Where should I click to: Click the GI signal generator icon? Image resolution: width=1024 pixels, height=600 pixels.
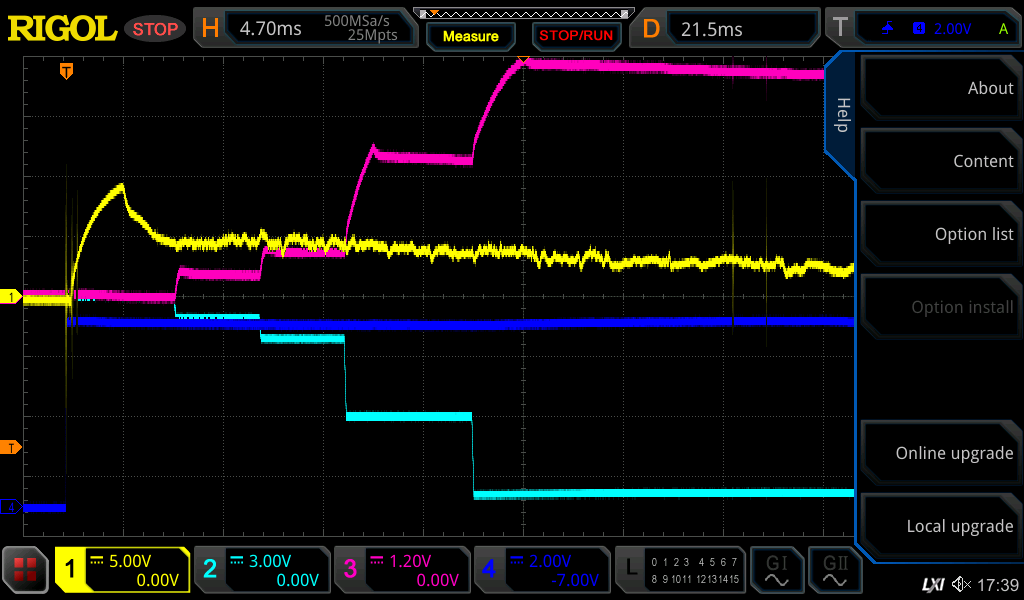coord(777,570)
